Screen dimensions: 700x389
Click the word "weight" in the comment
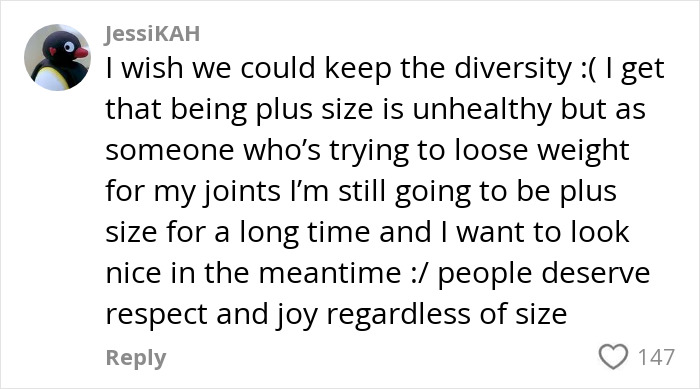tap(583, 151)
